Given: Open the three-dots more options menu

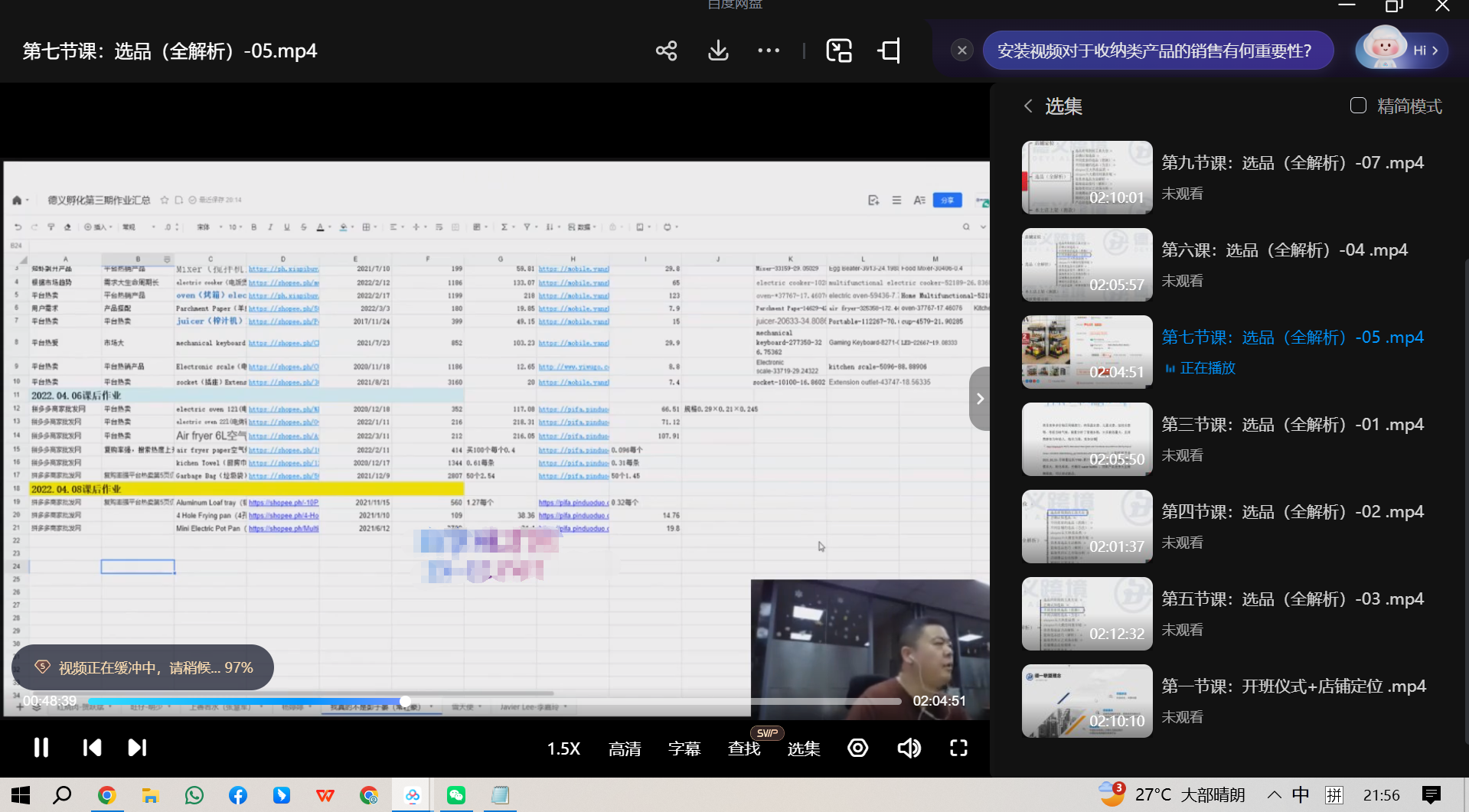Looking at the screenshot, I should (768, 51).
